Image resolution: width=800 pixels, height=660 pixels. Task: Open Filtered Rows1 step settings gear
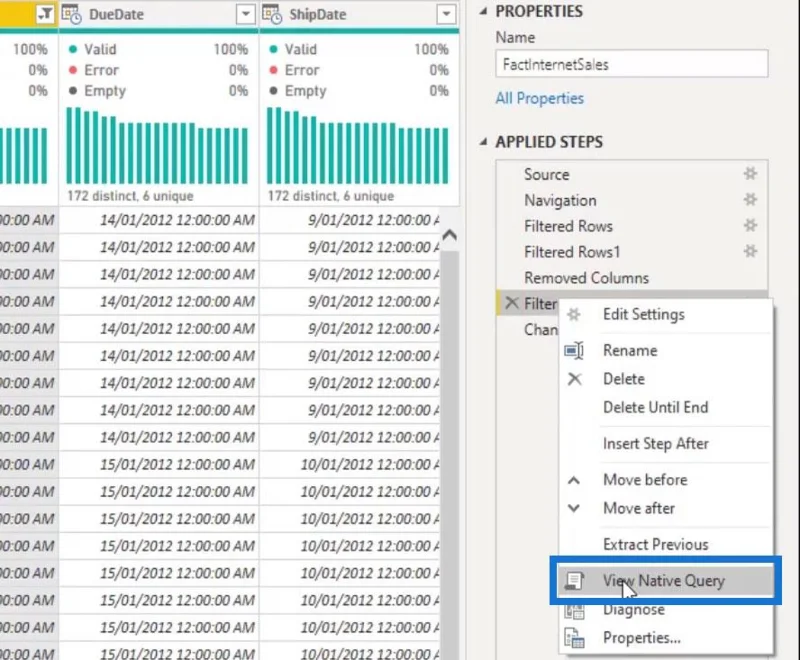pyautogui.click(x=750, y=251)
